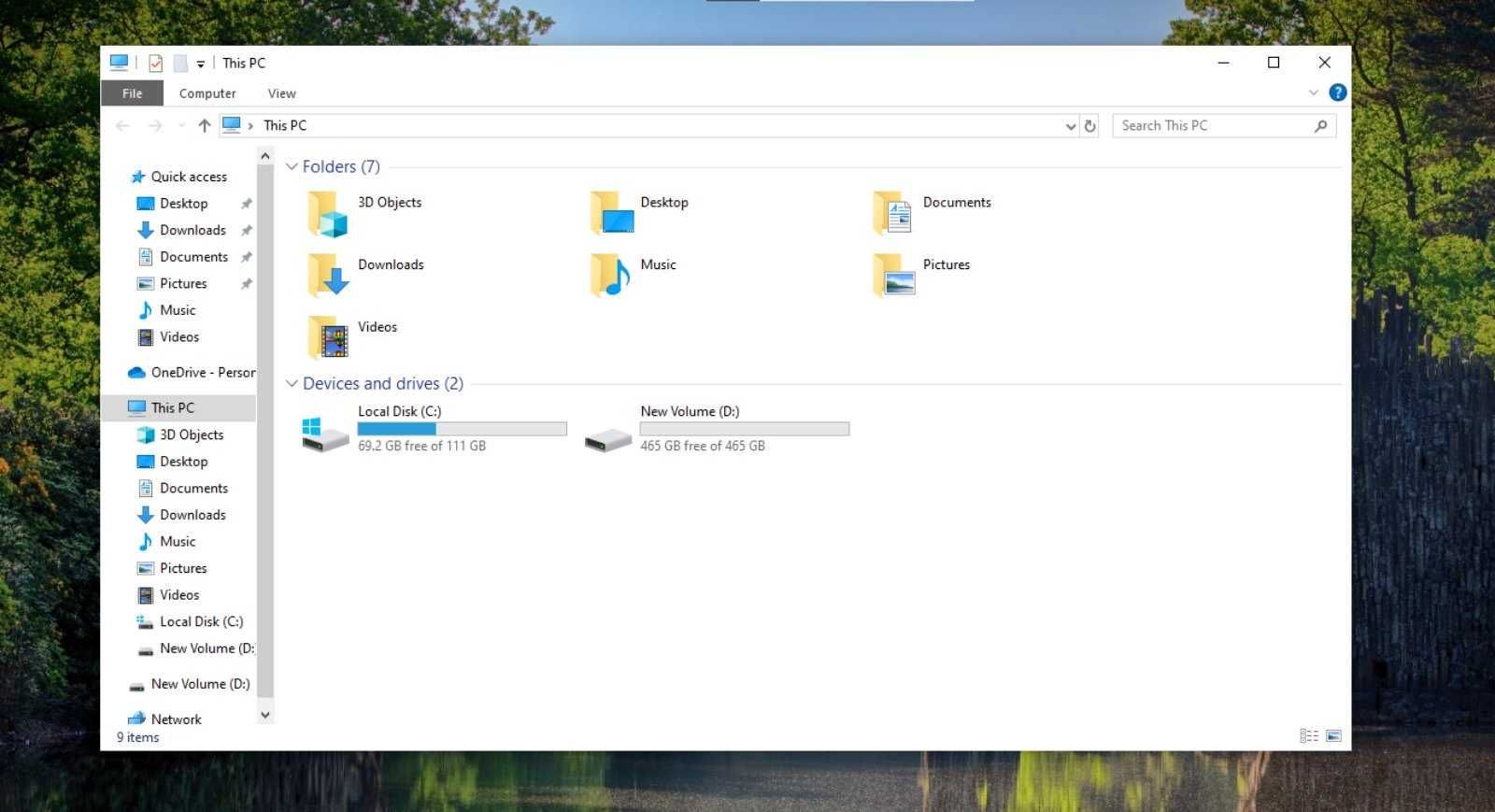Click the This PC breadcrumb chevron in address bar
Image resolution: width=1495 pixels, height=812 pixels.
point(250,126)
